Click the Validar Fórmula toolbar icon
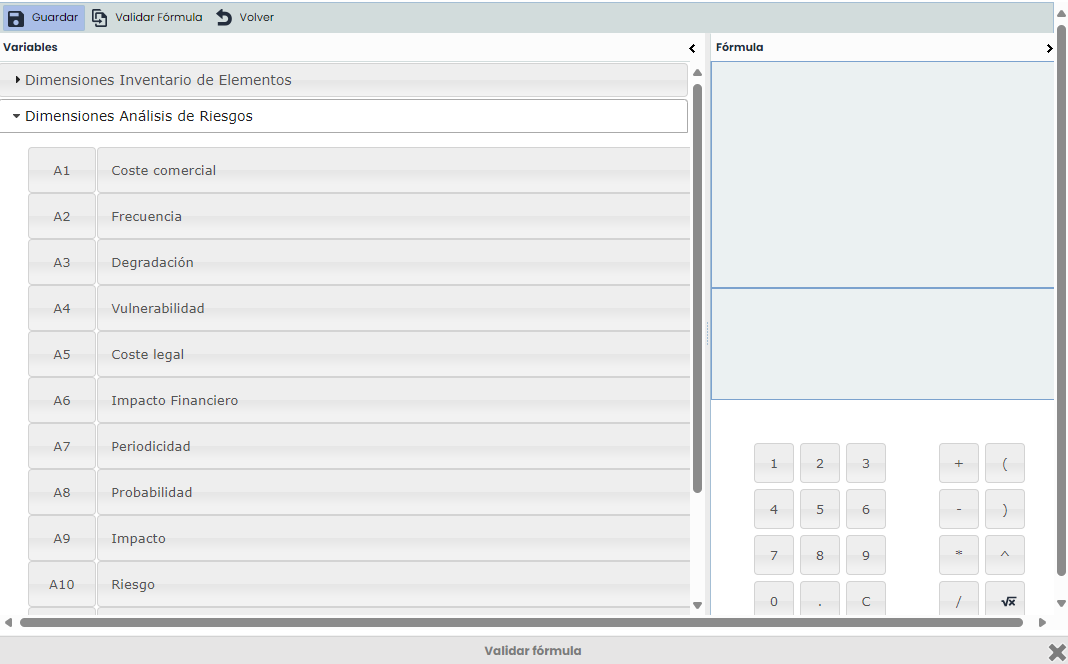This screenshot has height=664, width=1068. pos(100,18)
